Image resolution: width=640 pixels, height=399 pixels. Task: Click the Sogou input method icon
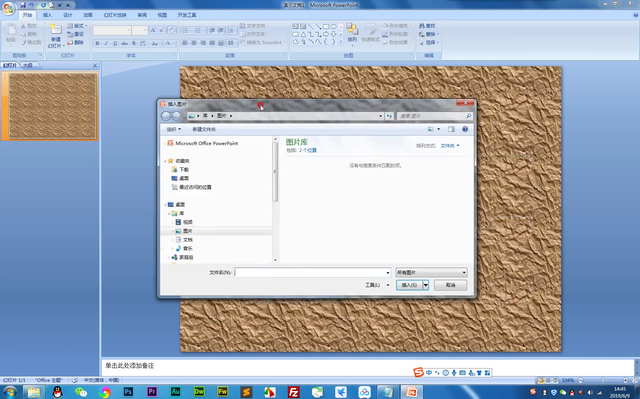click(x=418, y=372)
